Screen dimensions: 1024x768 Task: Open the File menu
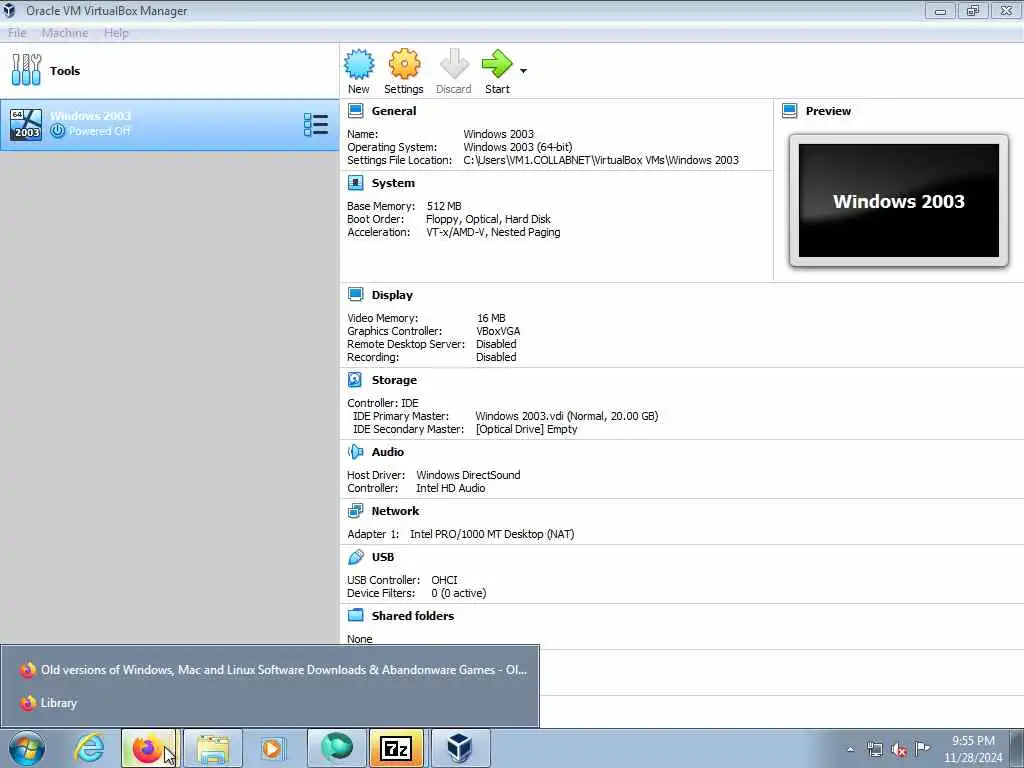coord(17,33)
